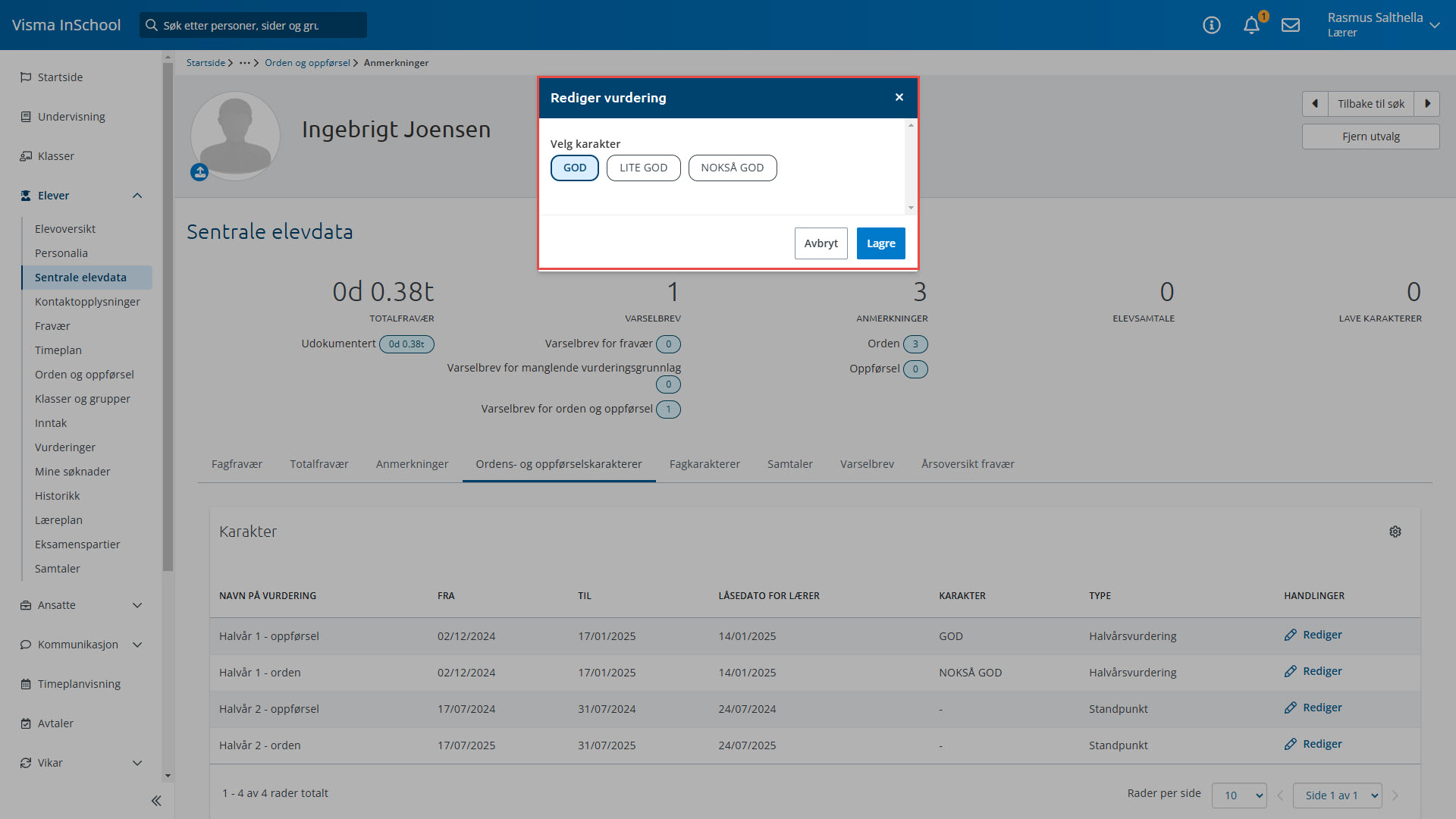Click the Lagre button

pyautogui.click(x=880, y=243)
